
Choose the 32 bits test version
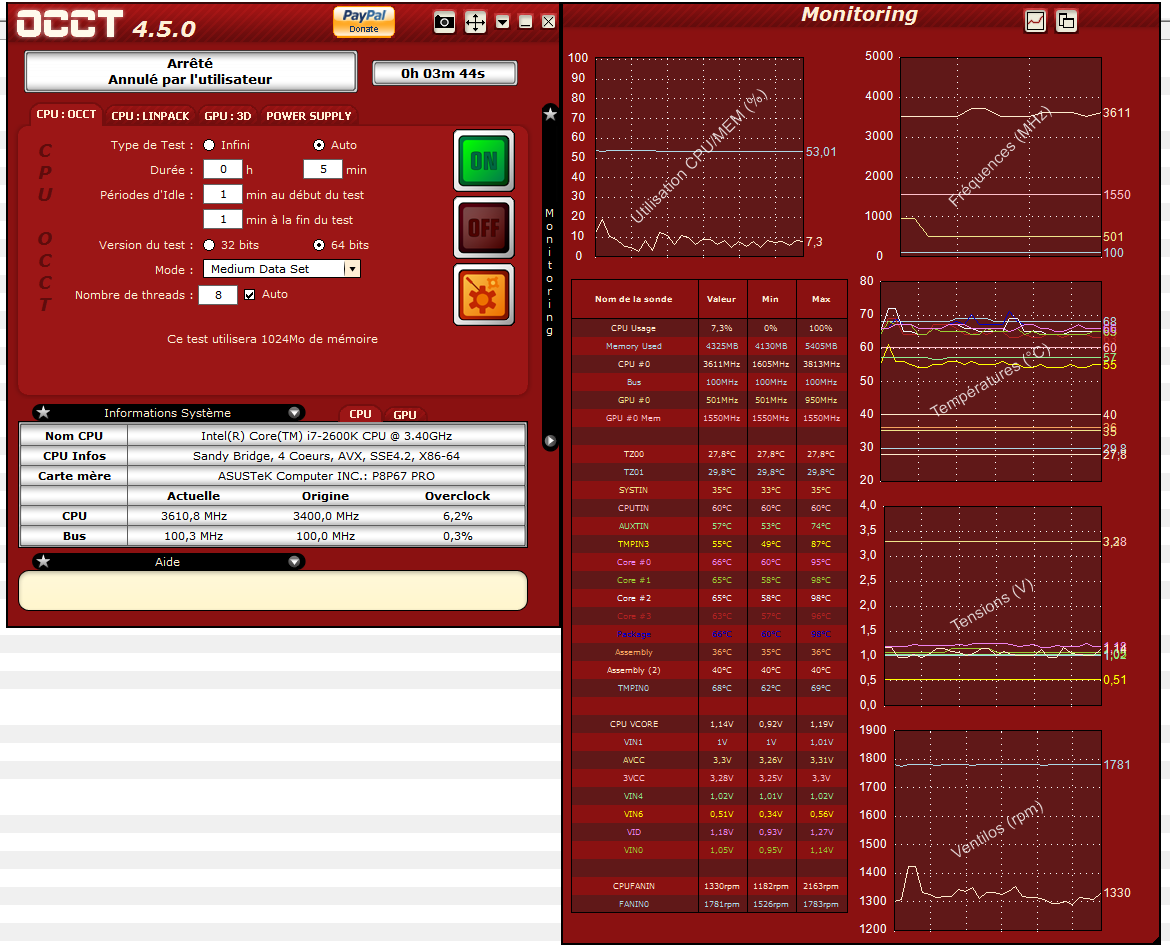point(210,245)
